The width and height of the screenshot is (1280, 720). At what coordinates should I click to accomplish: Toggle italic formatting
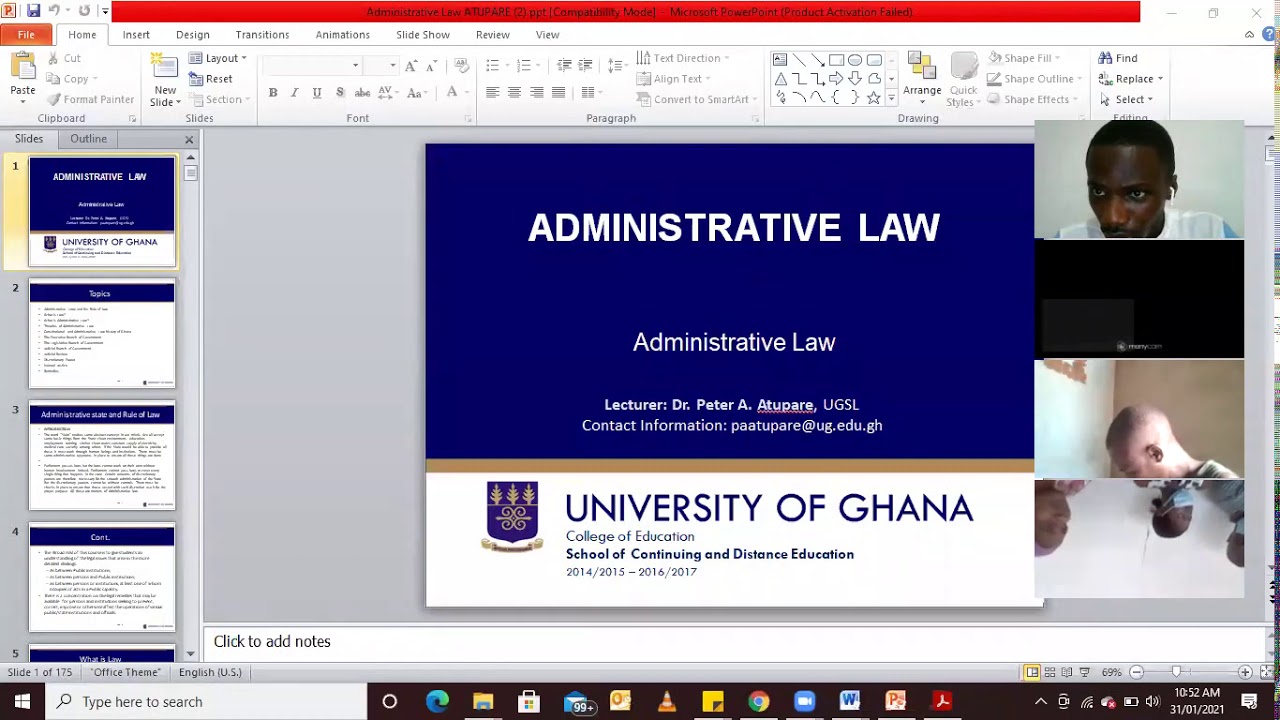pos(294,92)
